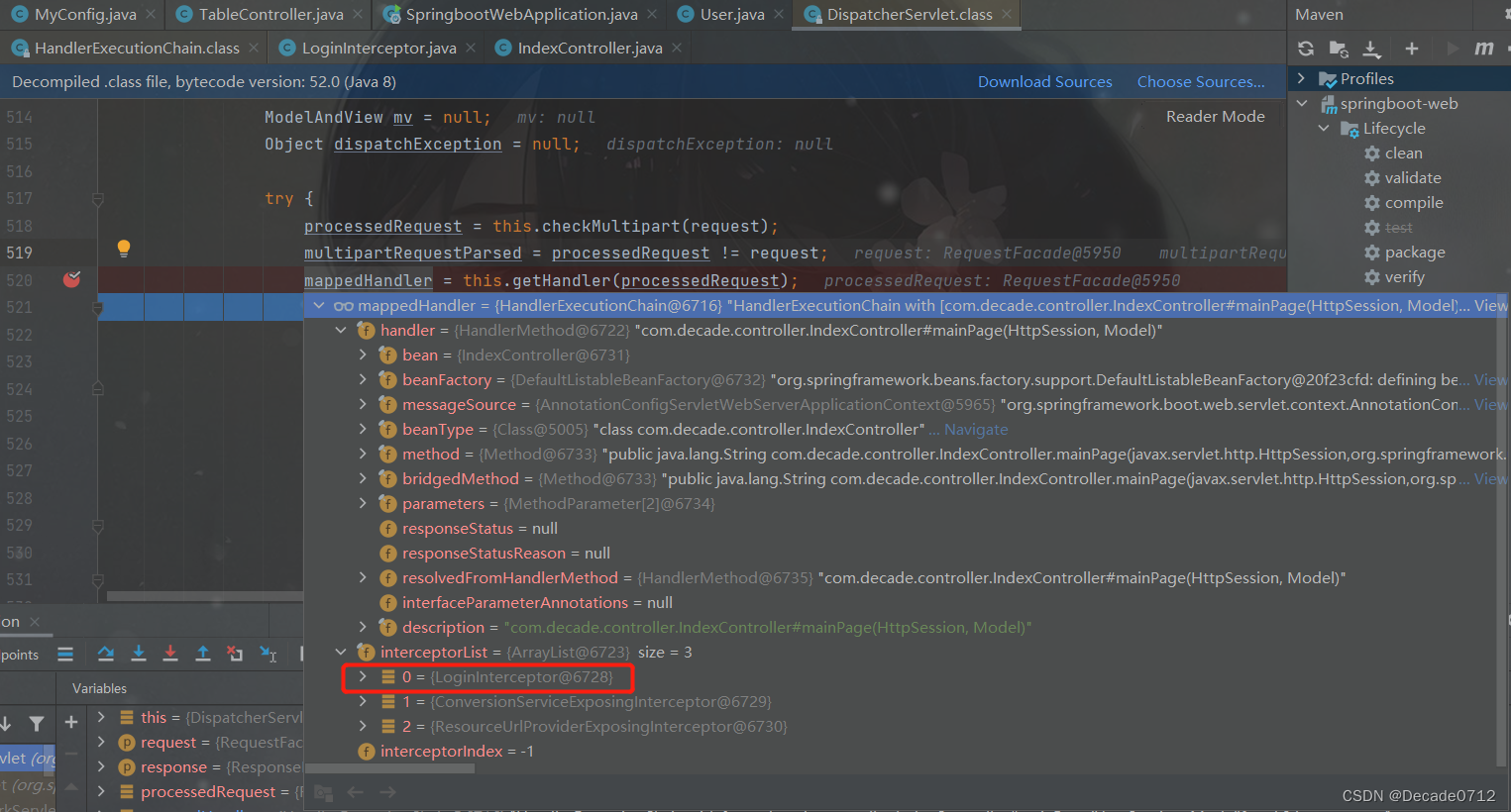
Task: Collapse the mappedHandler root node
Action: click(x=319, y=305)
